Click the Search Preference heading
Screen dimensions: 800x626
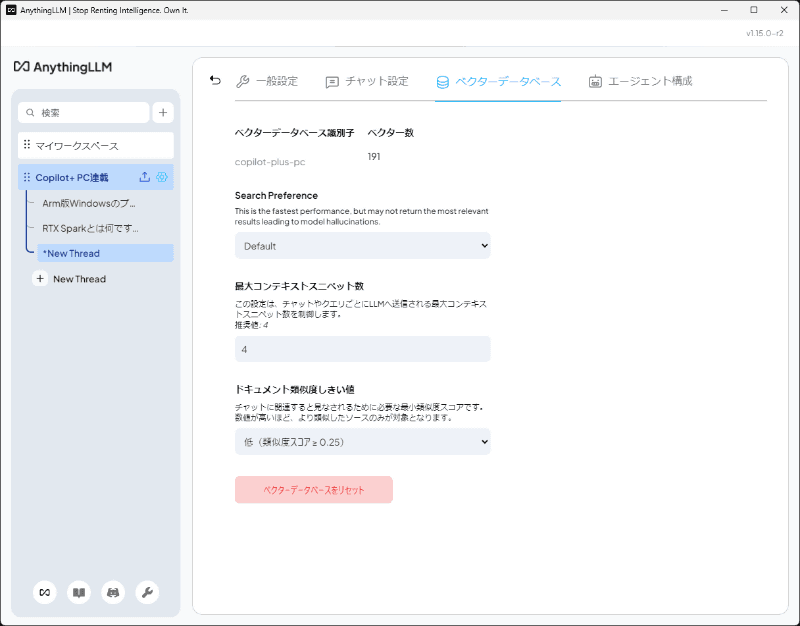pyautogui.click(x=276, y=195)
